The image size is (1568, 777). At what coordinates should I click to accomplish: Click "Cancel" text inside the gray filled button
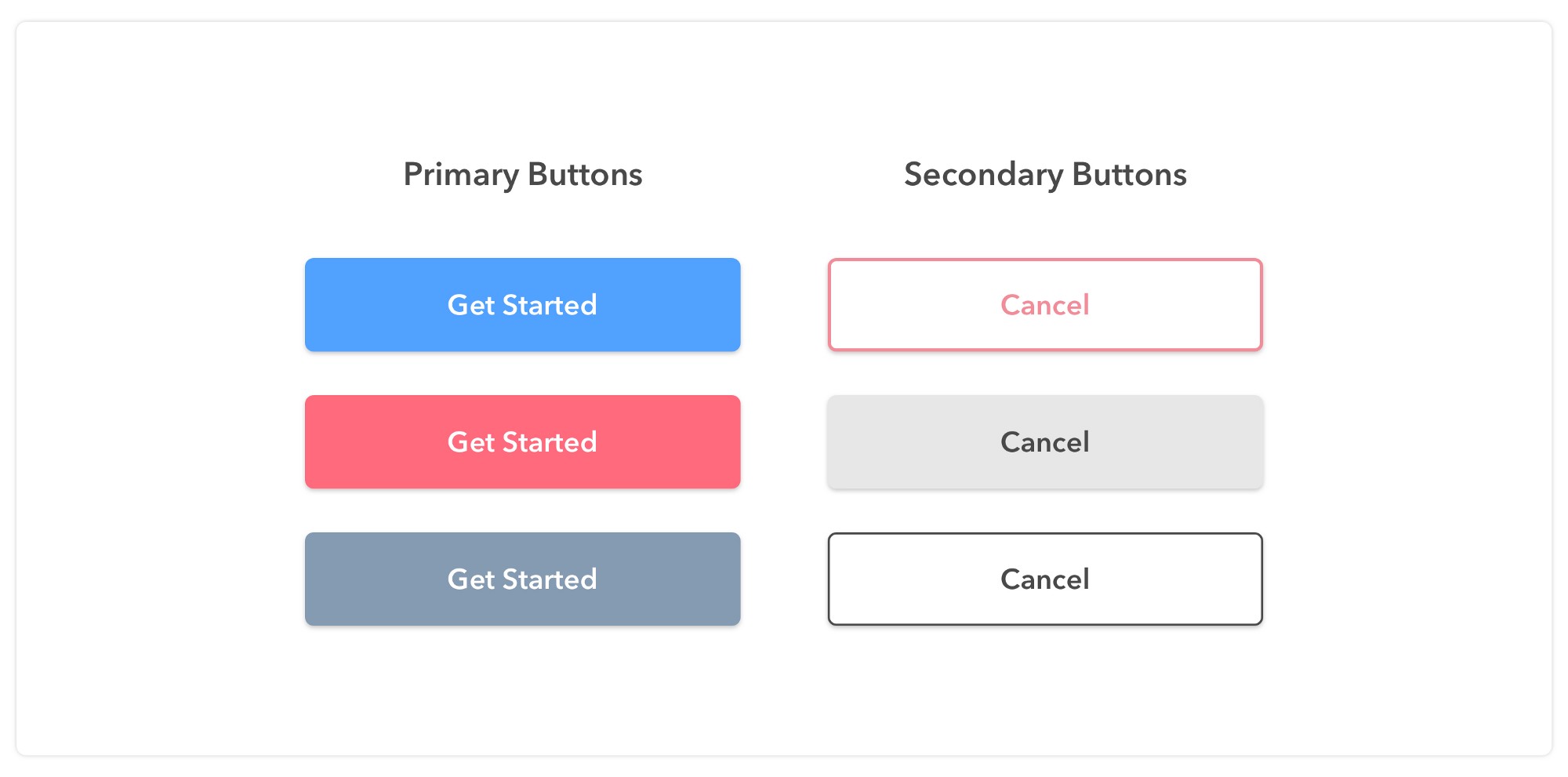1044,442
